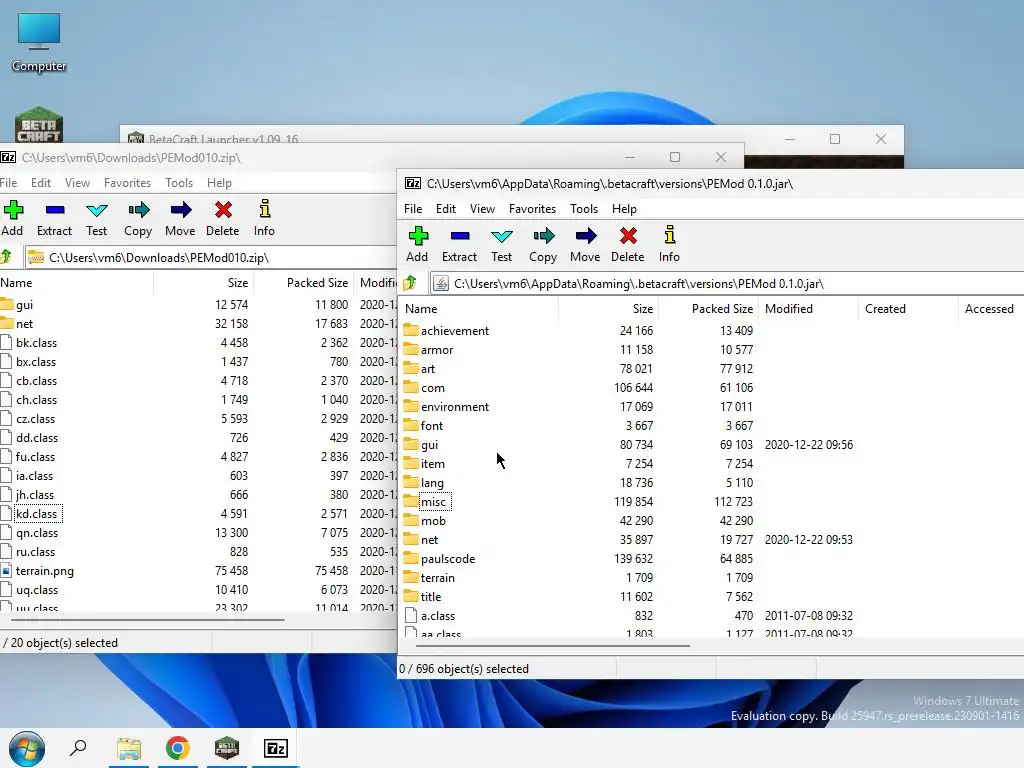Click Add icon in PEMod010.zip window
The image size is (1024, 768).
coord(13,210)
